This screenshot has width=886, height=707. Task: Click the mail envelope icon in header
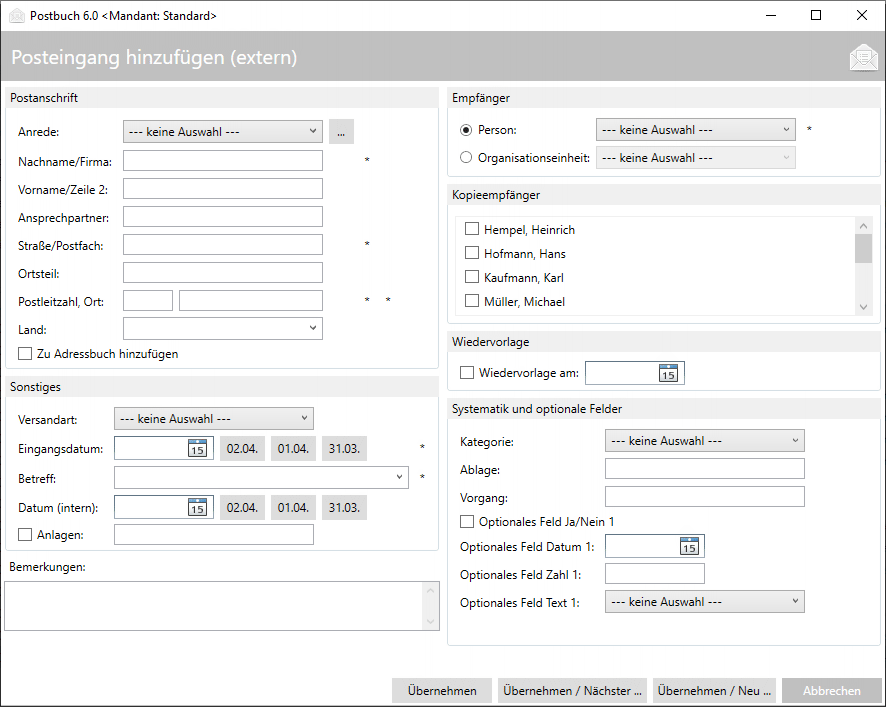(862, 58)
